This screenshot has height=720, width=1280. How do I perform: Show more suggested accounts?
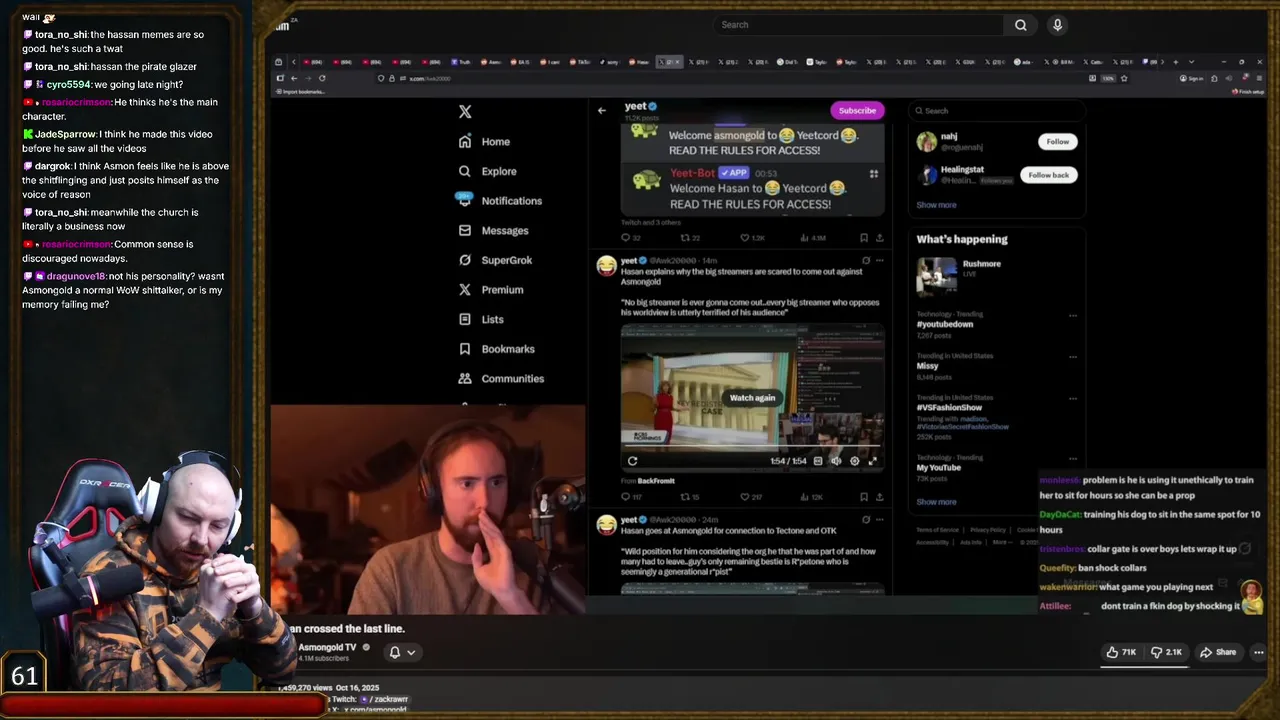[x=936, y=205]
